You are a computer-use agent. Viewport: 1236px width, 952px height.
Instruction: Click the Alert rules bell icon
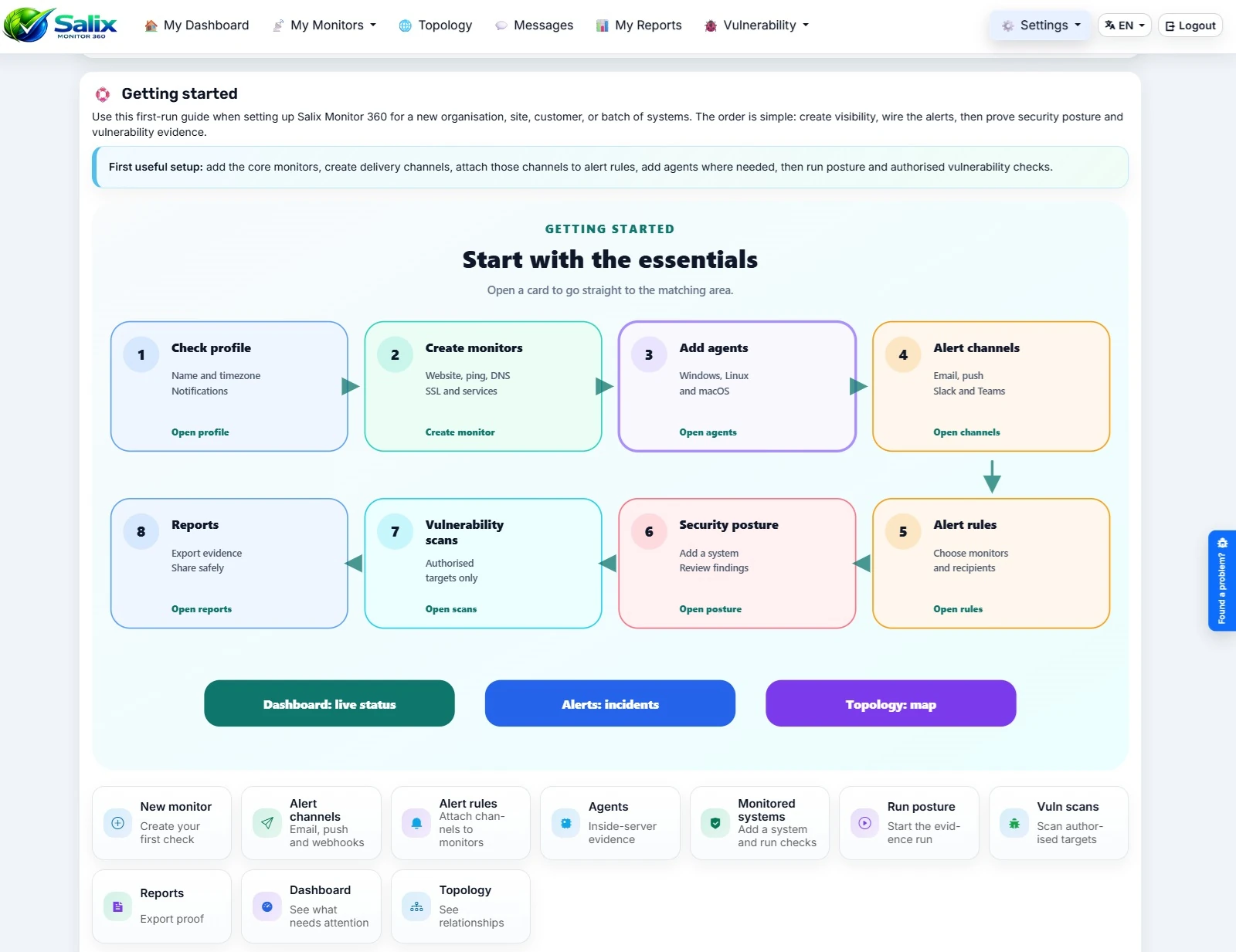416,823
